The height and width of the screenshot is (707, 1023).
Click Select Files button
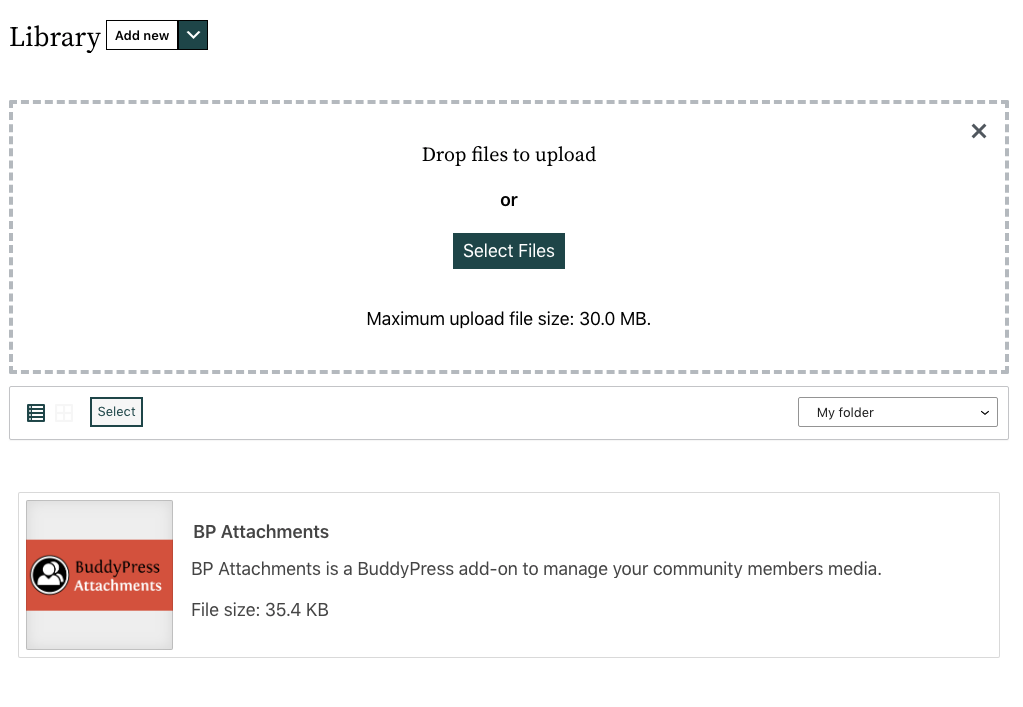coord(509,251)
